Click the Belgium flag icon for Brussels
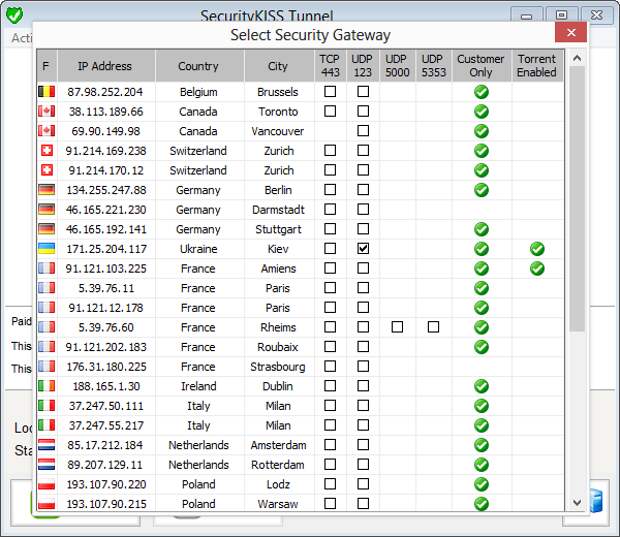Screen dimensions: 620x537 pyautogui.click(x=46, y=92)
